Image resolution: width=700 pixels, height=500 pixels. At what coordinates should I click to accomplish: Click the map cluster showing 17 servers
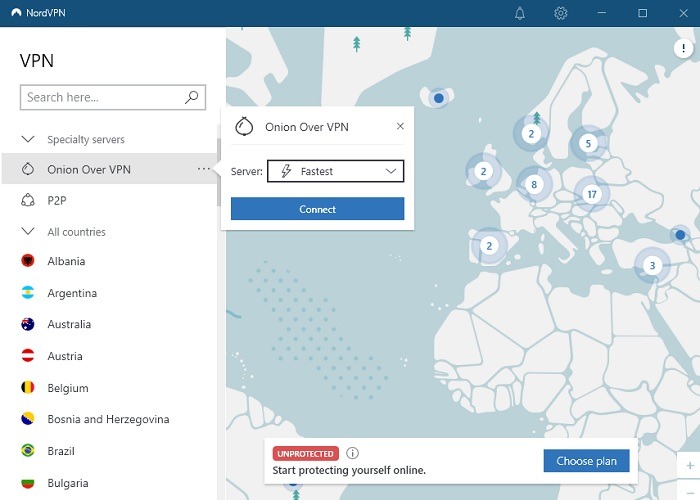[592, 193]
